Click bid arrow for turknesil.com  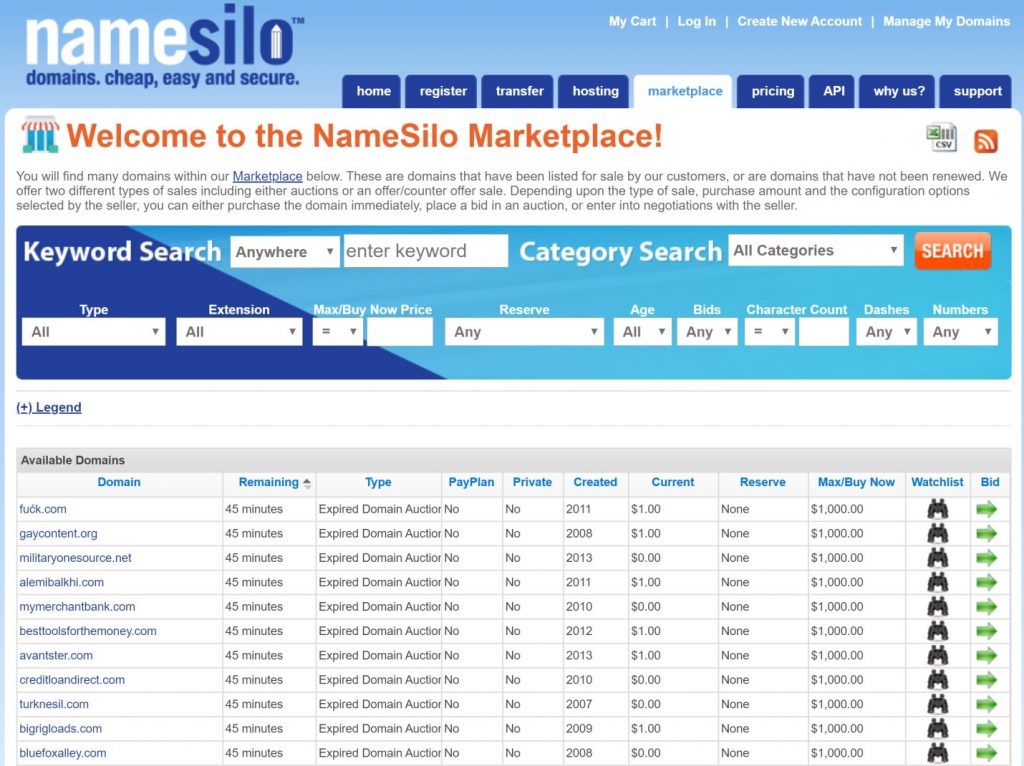pos(987,704)
